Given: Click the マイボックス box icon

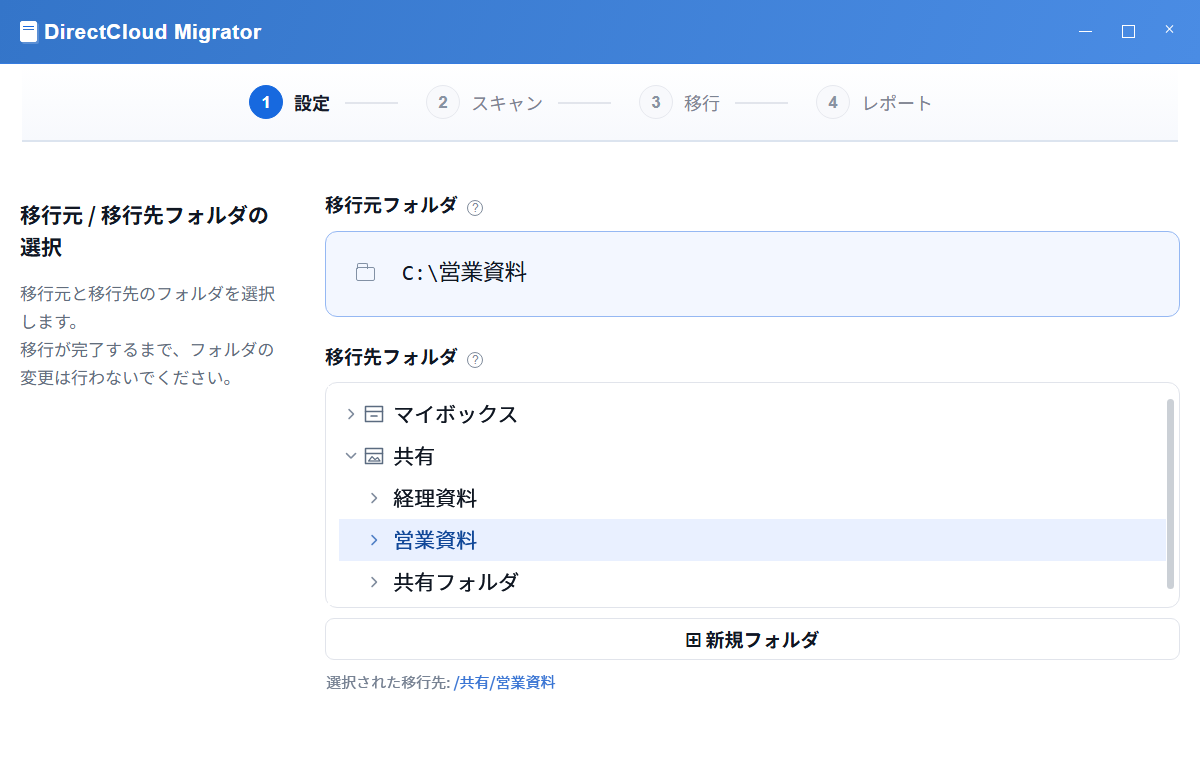Looking at the screenshot, I should click(x=374, y=414).
